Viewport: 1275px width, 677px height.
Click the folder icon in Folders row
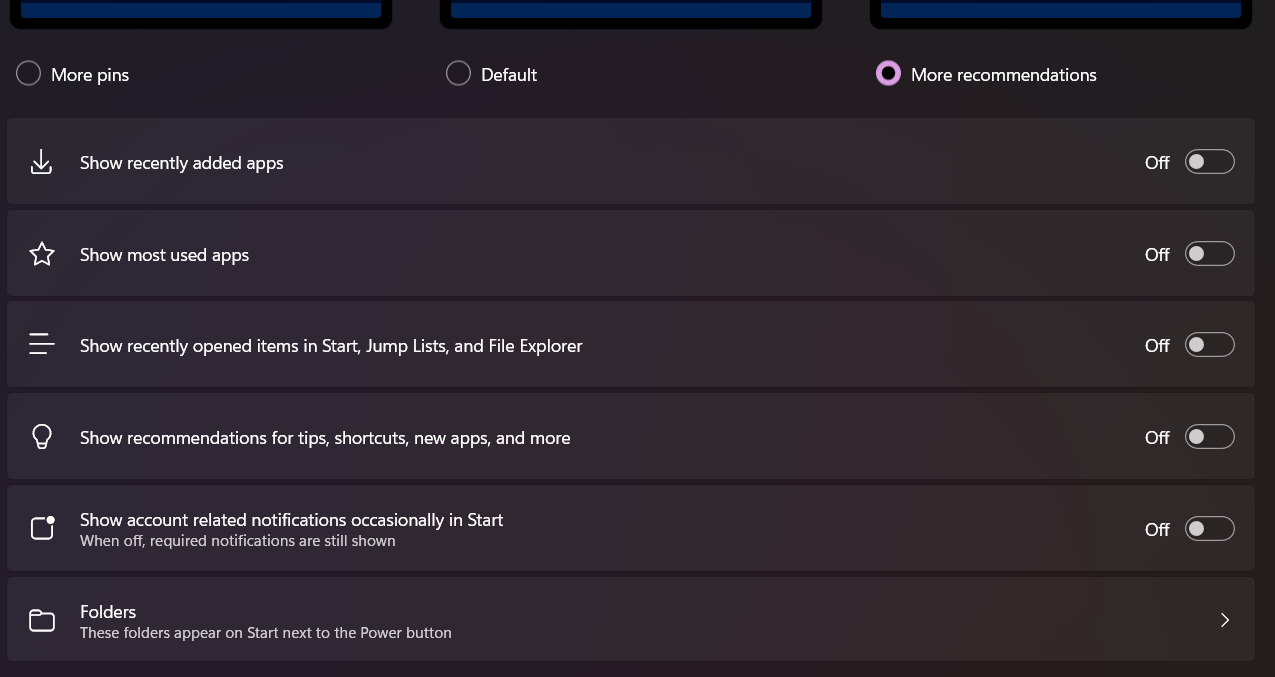[x=41, y=620]
